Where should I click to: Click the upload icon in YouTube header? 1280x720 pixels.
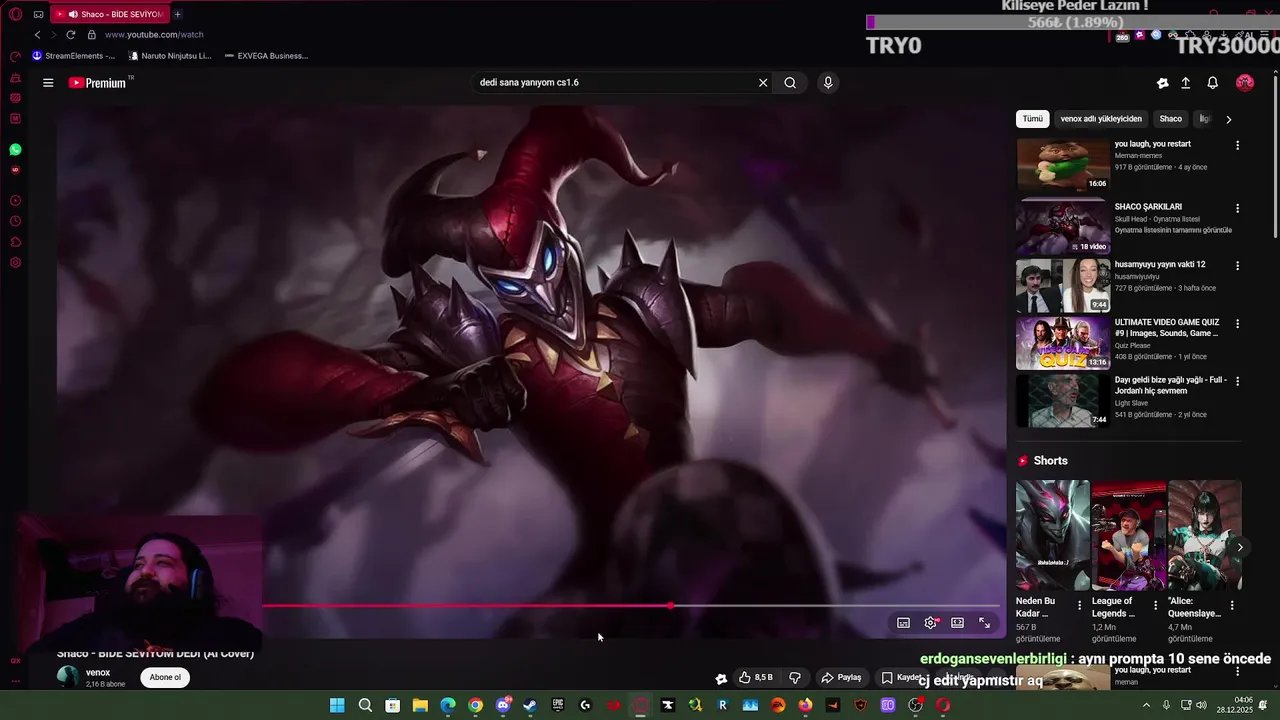[1186, 83]
